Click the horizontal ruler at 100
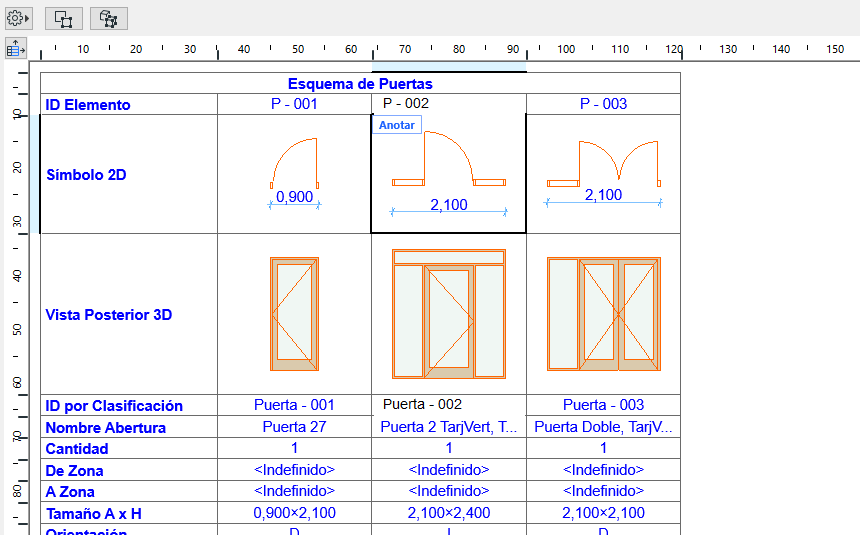 (x=566, y=49)
